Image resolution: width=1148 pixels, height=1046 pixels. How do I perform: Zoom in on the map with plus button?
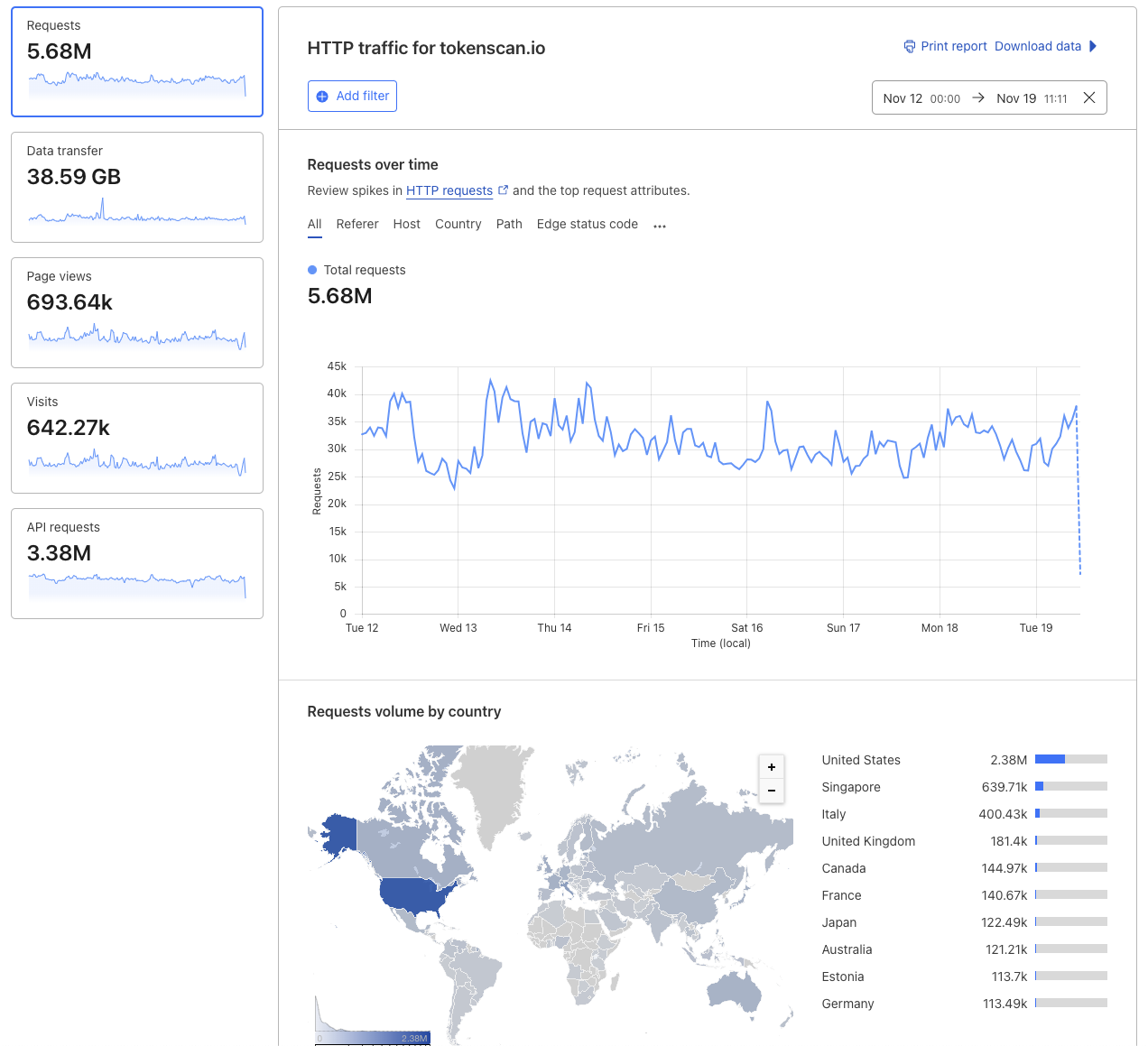pos(772,767)
